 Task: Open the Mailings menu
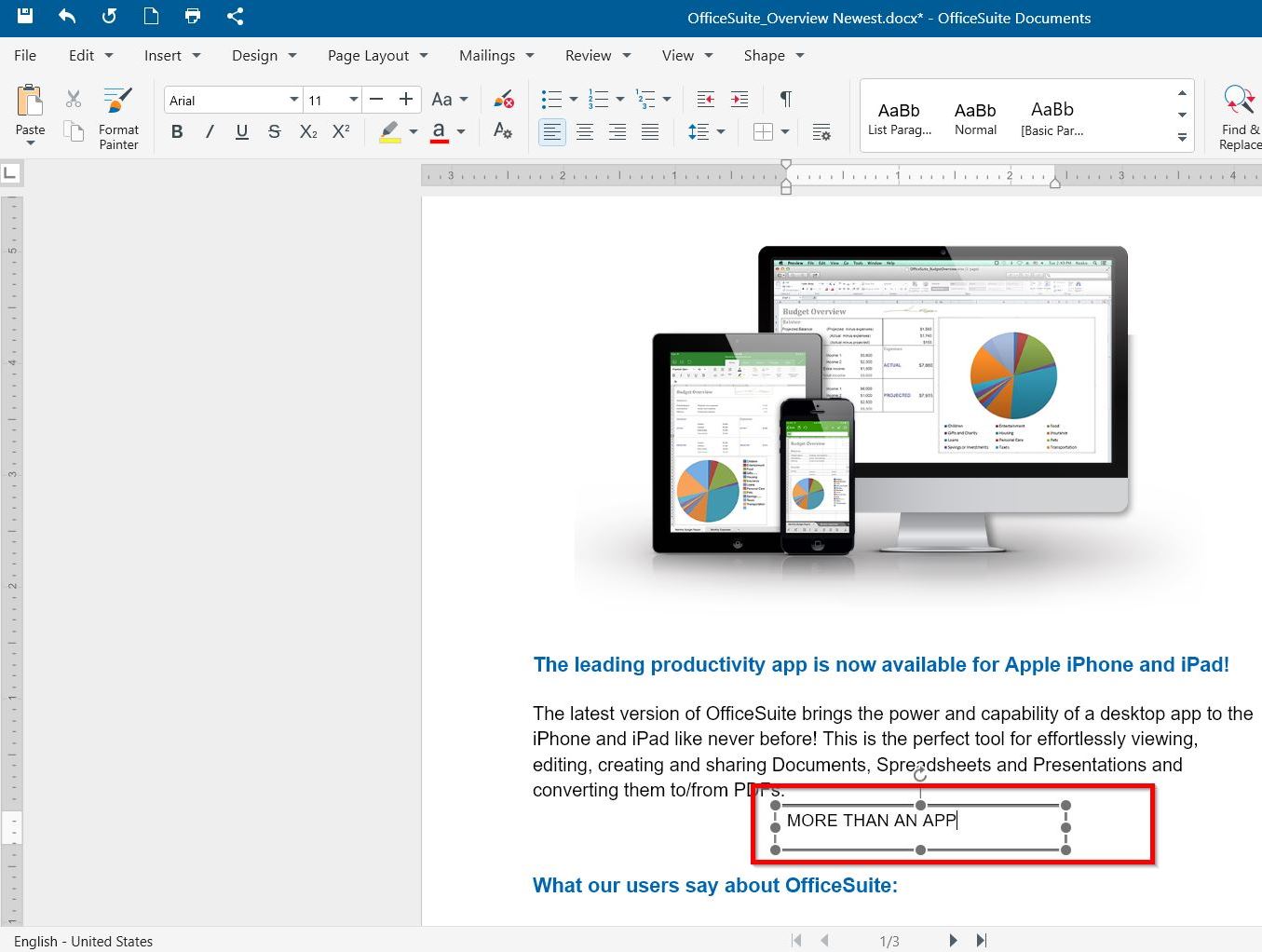[x=496, y=55]
